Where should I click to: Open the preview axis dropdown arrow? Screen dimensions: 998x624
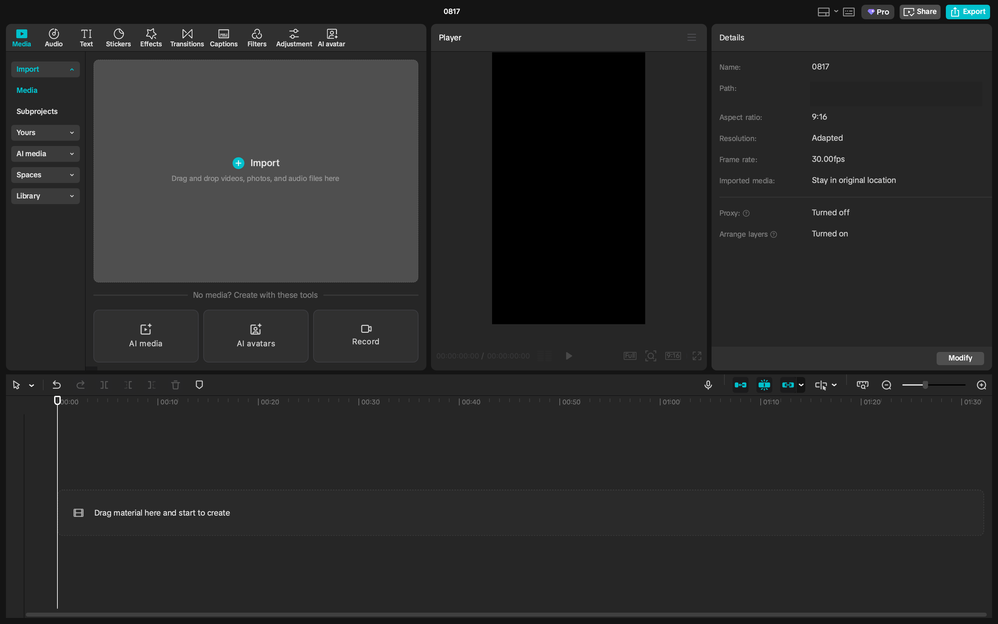834,385
